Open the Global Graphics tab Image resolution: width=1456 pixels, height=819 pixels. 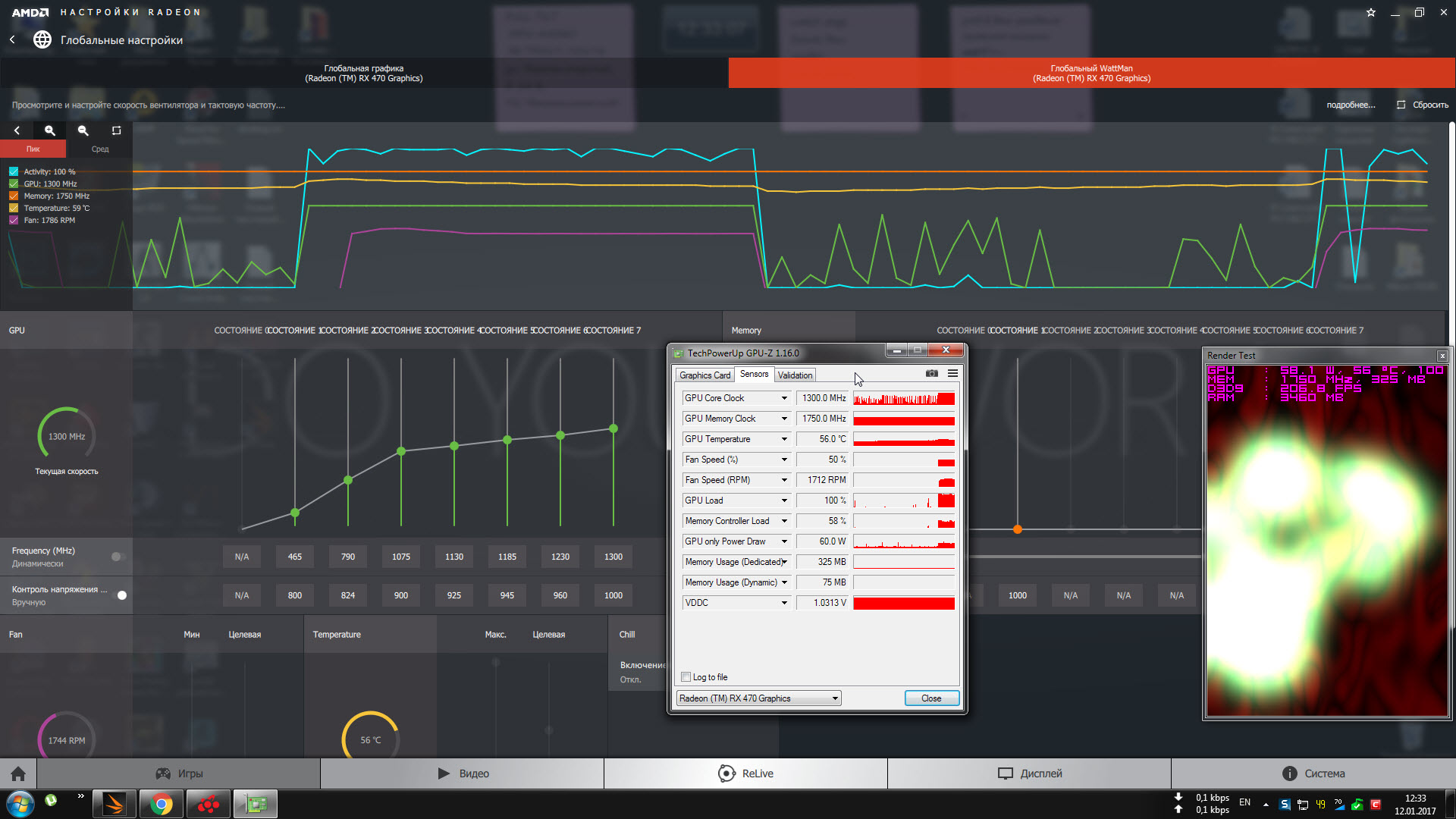pos(364,73)
